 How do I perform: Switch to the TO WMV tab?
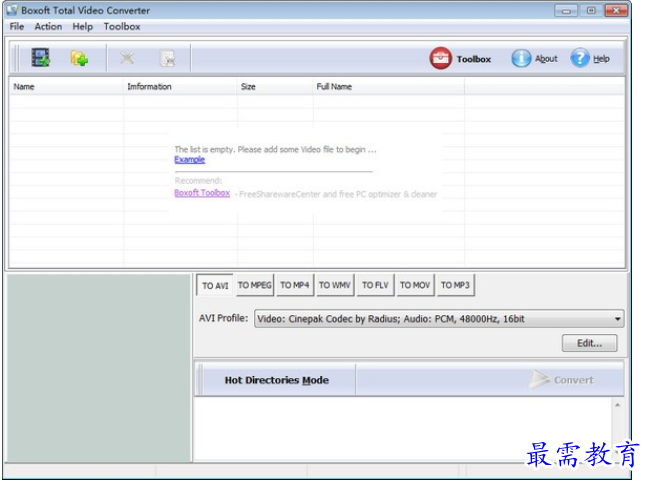(335, 285)
